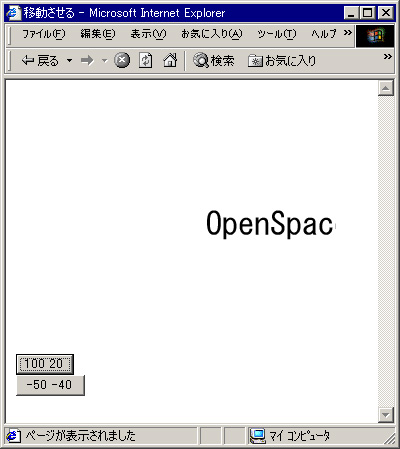Open the Search 検索 toolbar button
This screenshot has height=449, width=400.
214,61
